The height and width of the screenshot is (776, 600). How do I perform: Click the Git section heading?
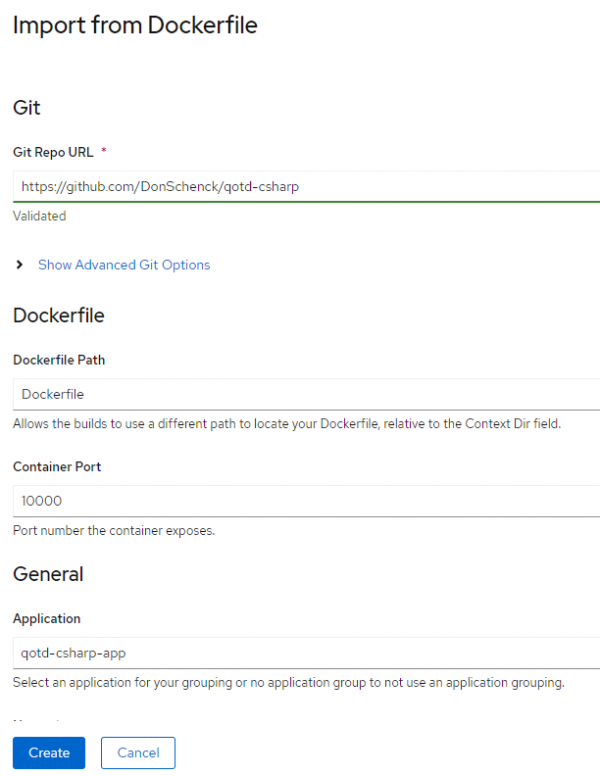[x=26, y=107]
